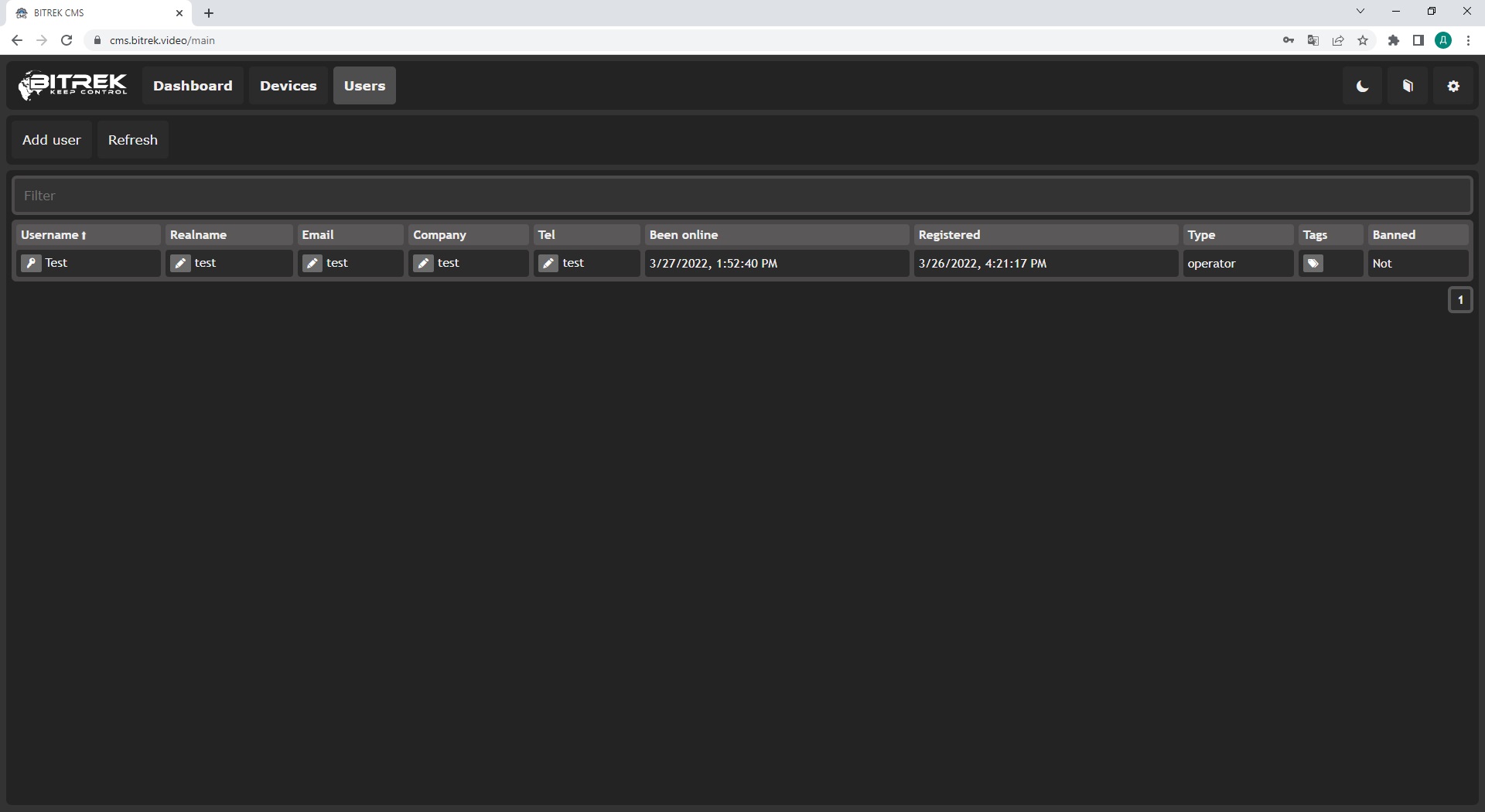The height and width of the screenshot is (812, 1485).
Task: Click the pencil icon in Email column
Action: pyautogui.click(x=312, y=263)
